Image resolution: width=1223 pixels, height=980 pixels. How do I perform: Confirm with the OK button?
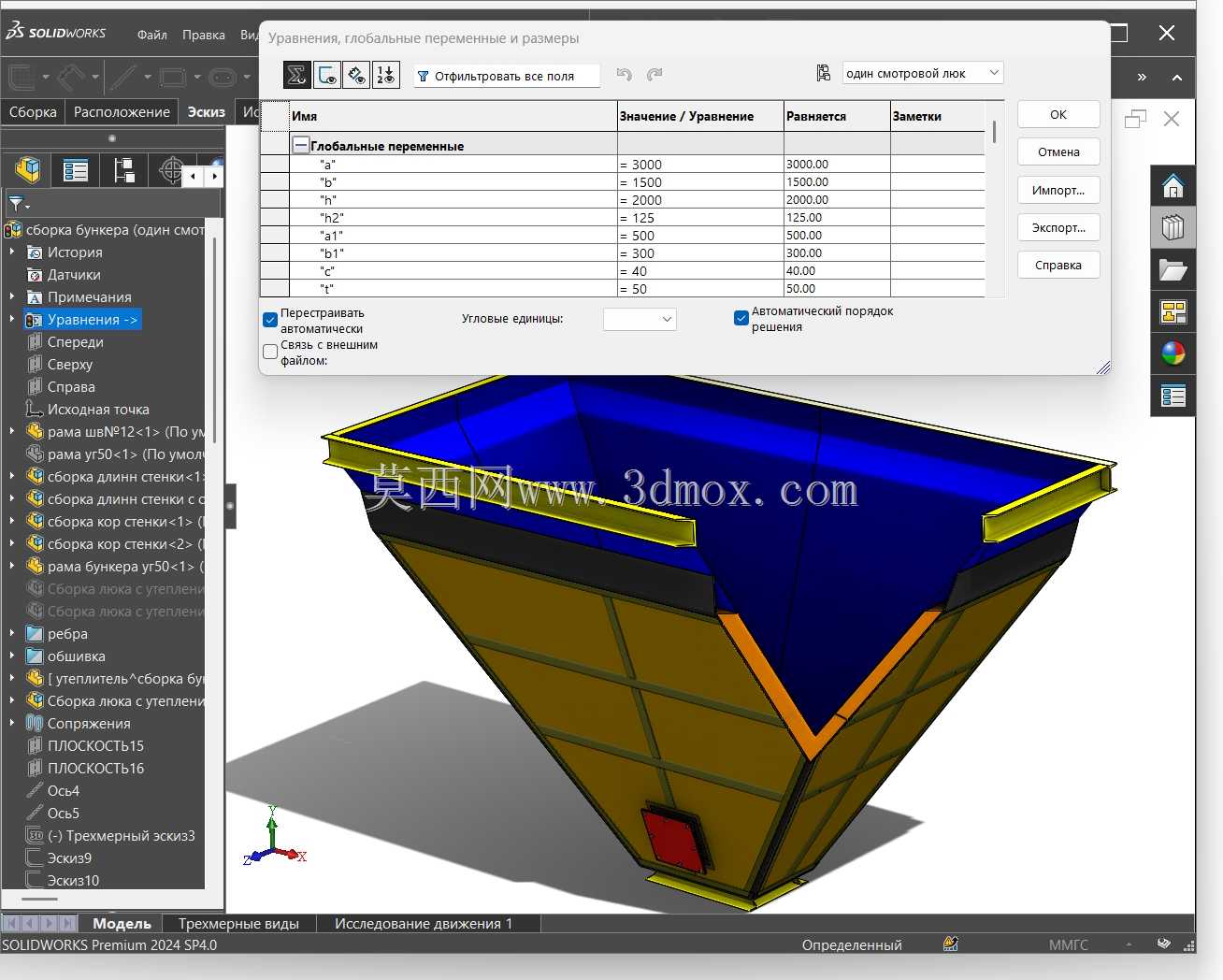coord(1058,114)
